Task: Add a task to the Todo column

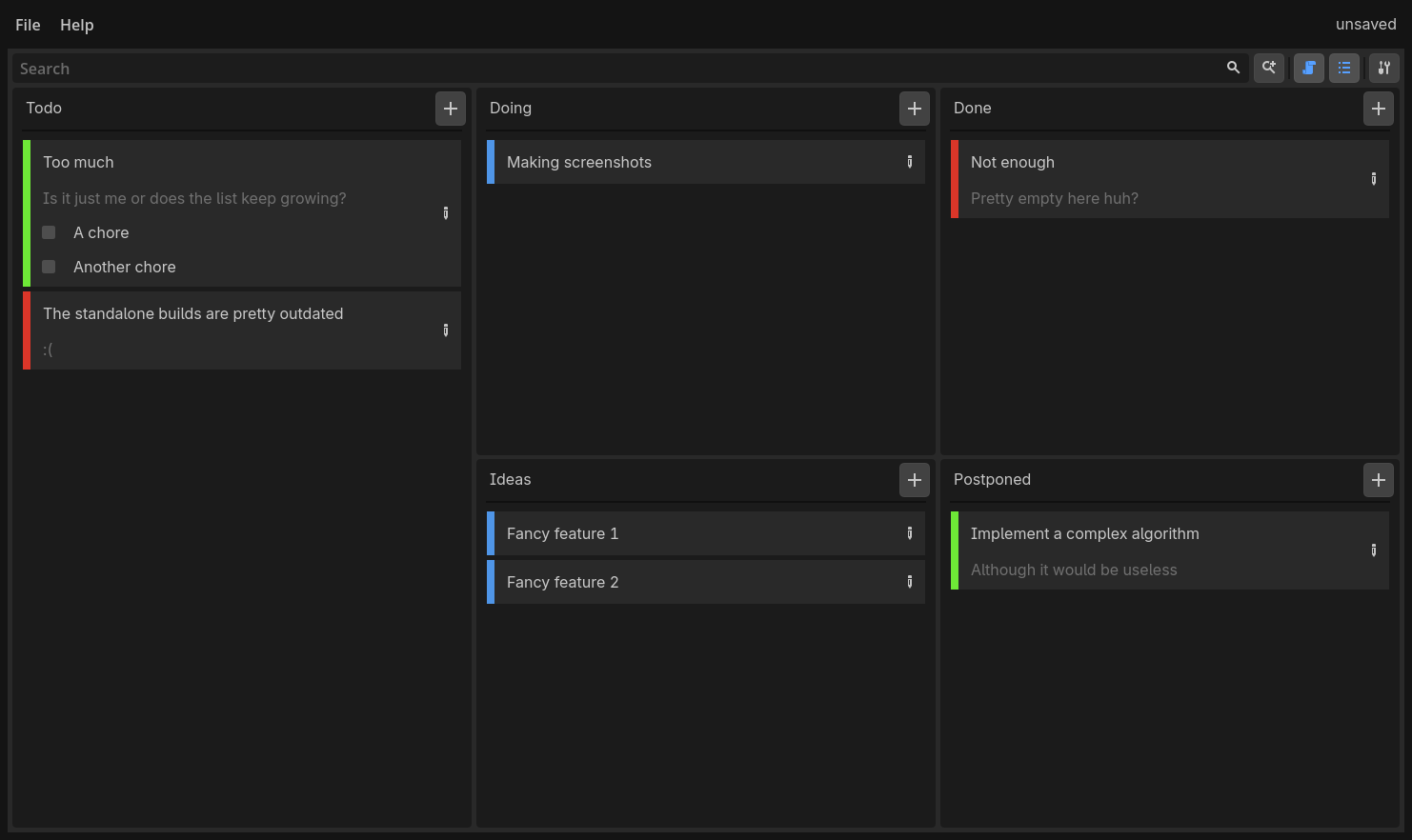Action: point(451,109)
